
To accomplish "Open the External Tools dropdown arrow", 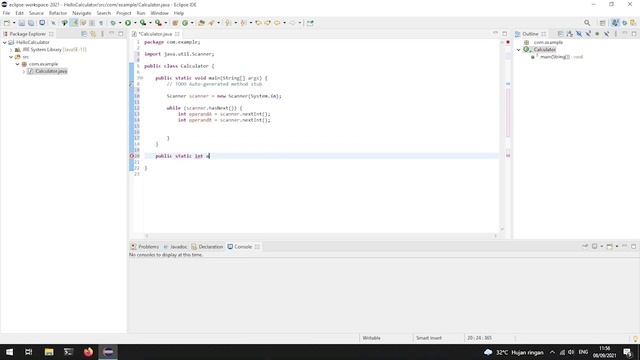I will 165,23.
